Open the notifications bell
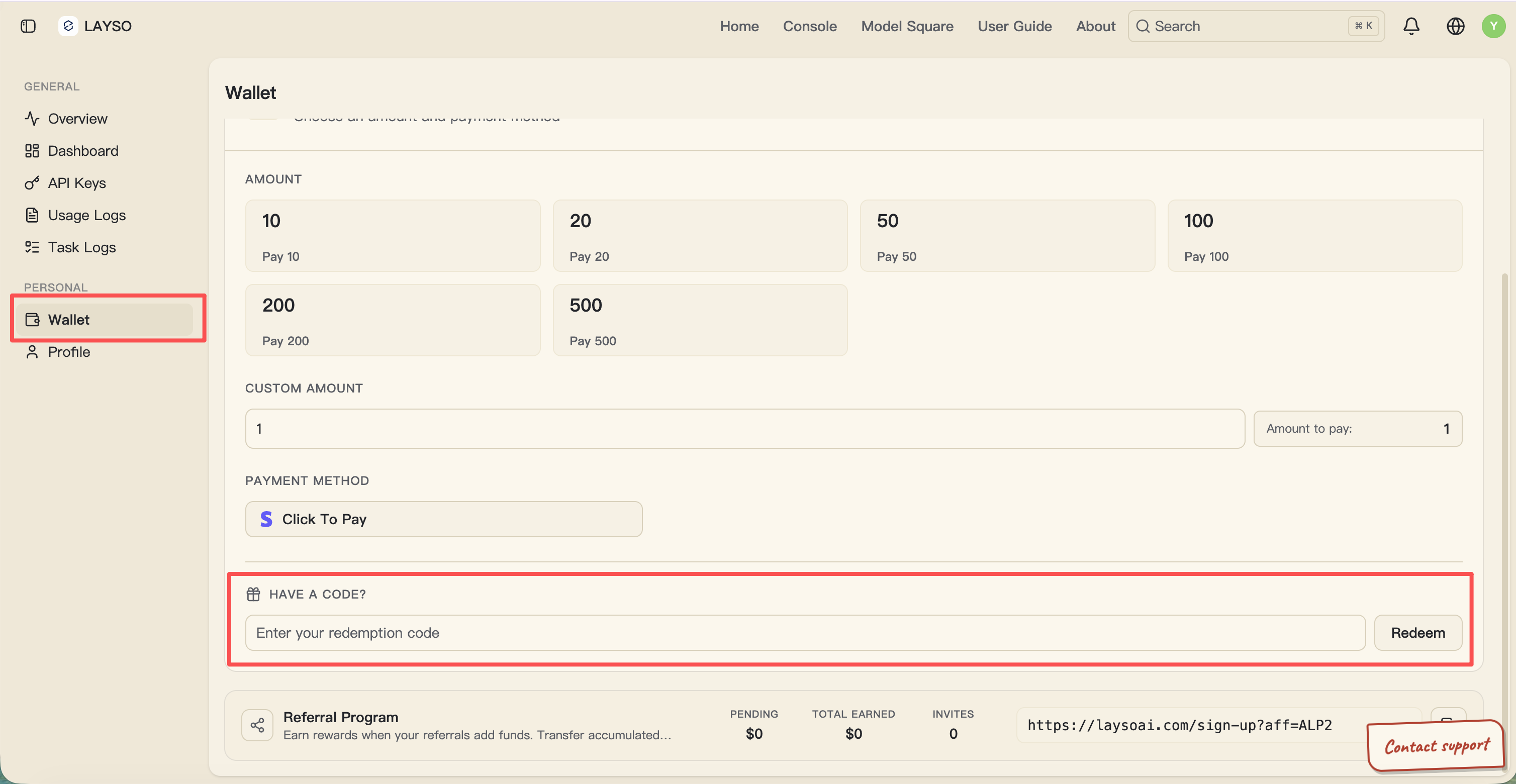Screen dimensions: 1516x784 click(x=1411, y=26)
